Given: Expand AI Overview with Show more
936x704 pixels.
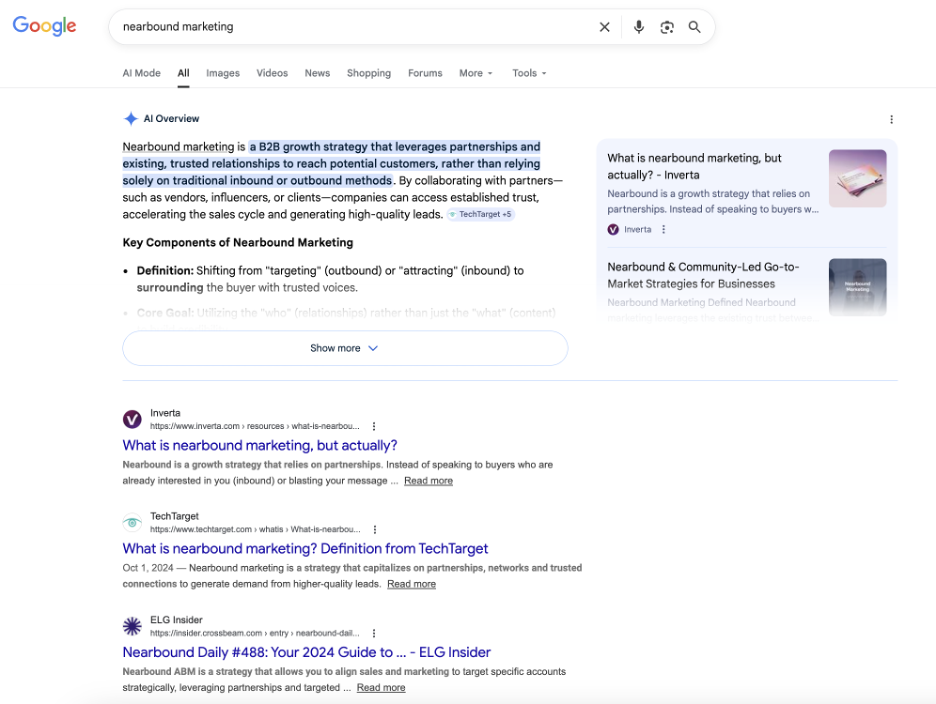Looking at the screenshot, I should [344, 348].
